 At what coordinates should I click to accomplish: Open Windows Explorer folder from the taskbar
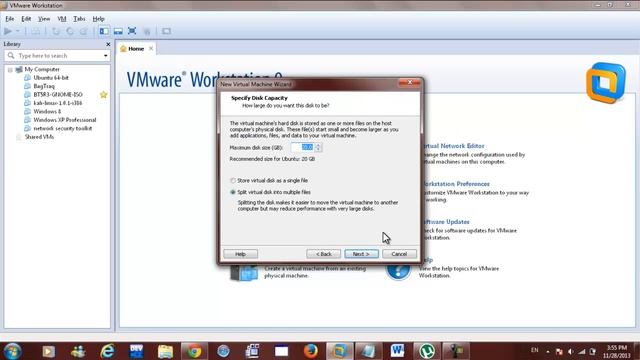(165, 351)
